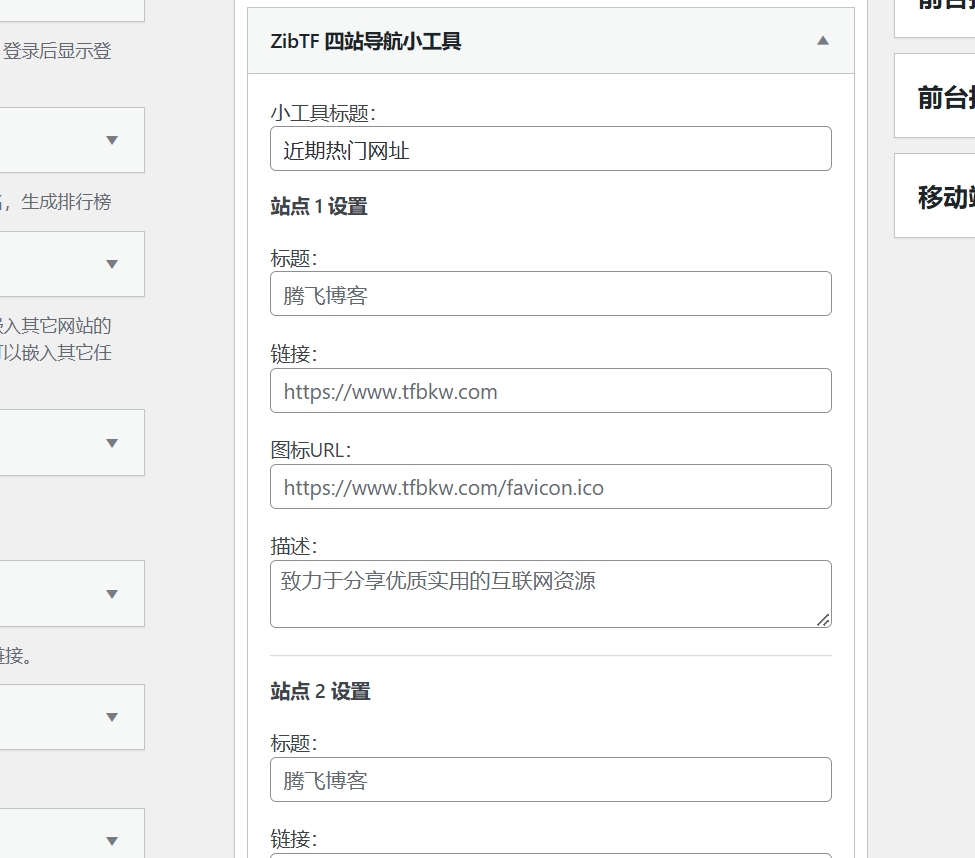Select the 站点 2 title input field
Image resolution: width=975 pixels, height=858 pixels.
(550, 779)
